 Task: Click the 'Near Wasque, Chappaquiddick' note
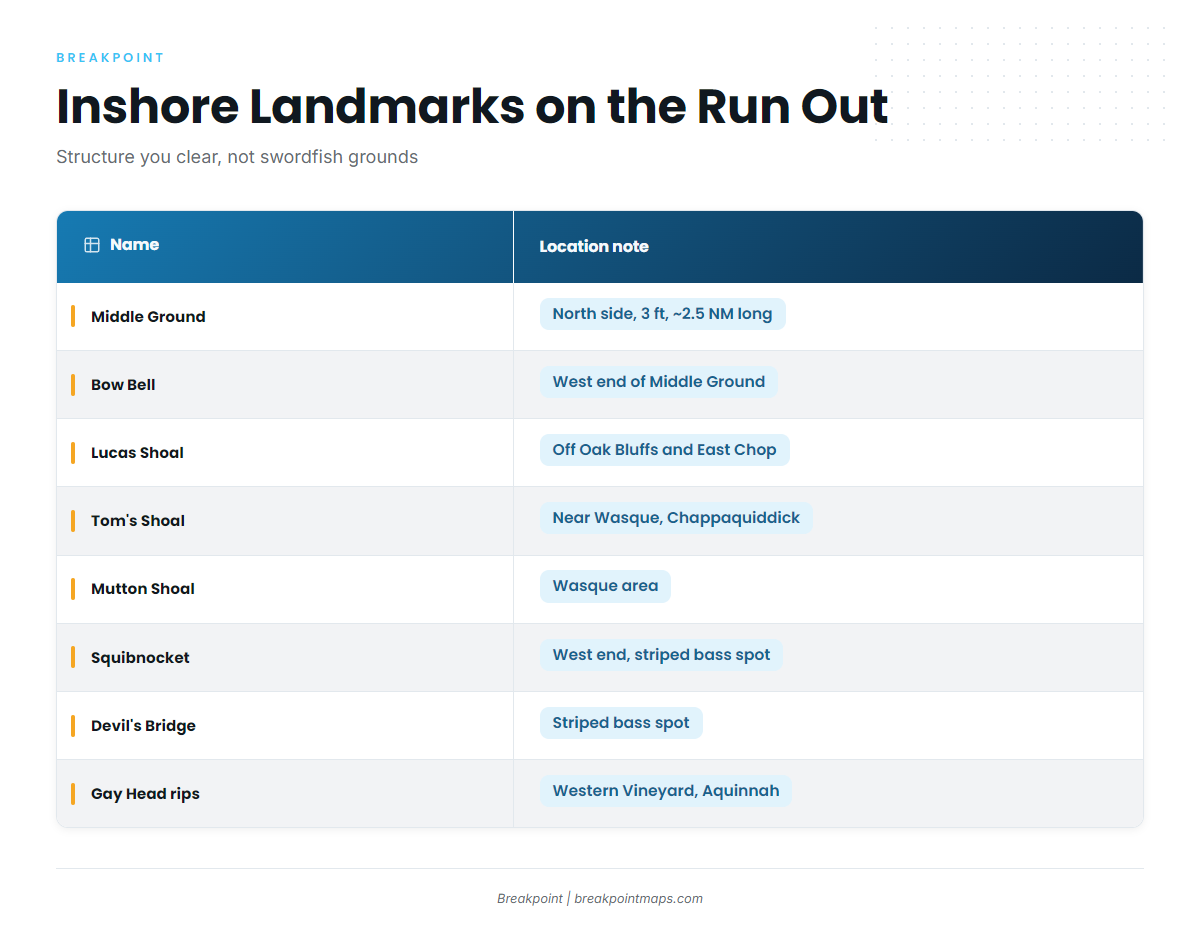pyautogui.click(x=676, y=518)
